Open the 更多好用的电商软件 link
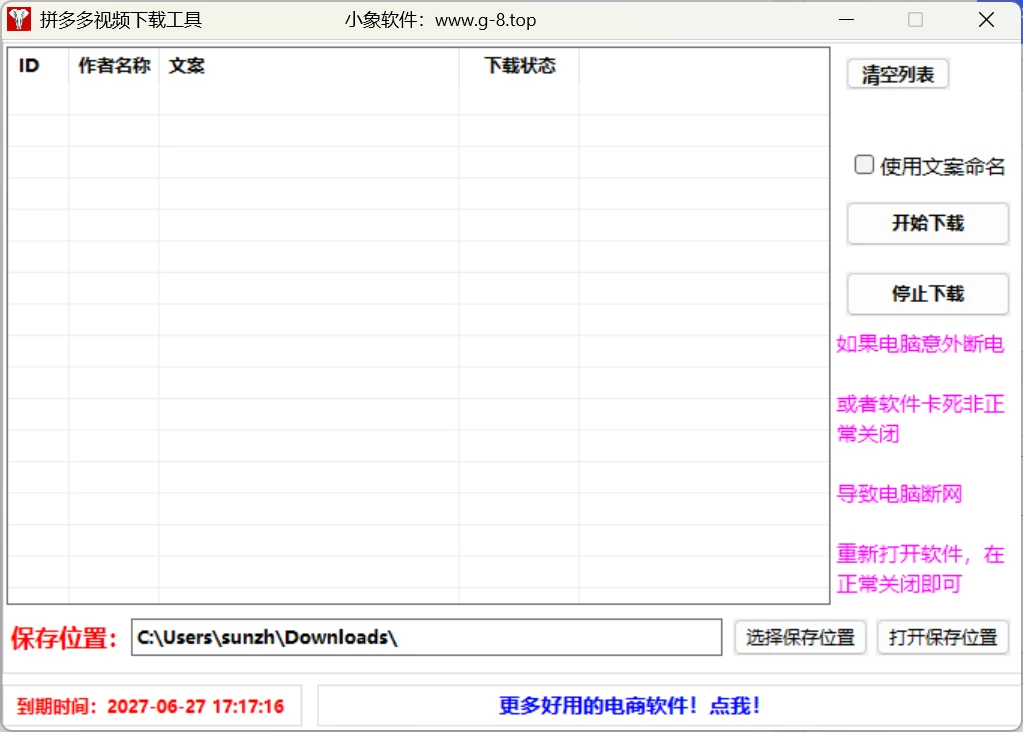The height and width of the screenshot is (732, 1023). pos(630,705)
